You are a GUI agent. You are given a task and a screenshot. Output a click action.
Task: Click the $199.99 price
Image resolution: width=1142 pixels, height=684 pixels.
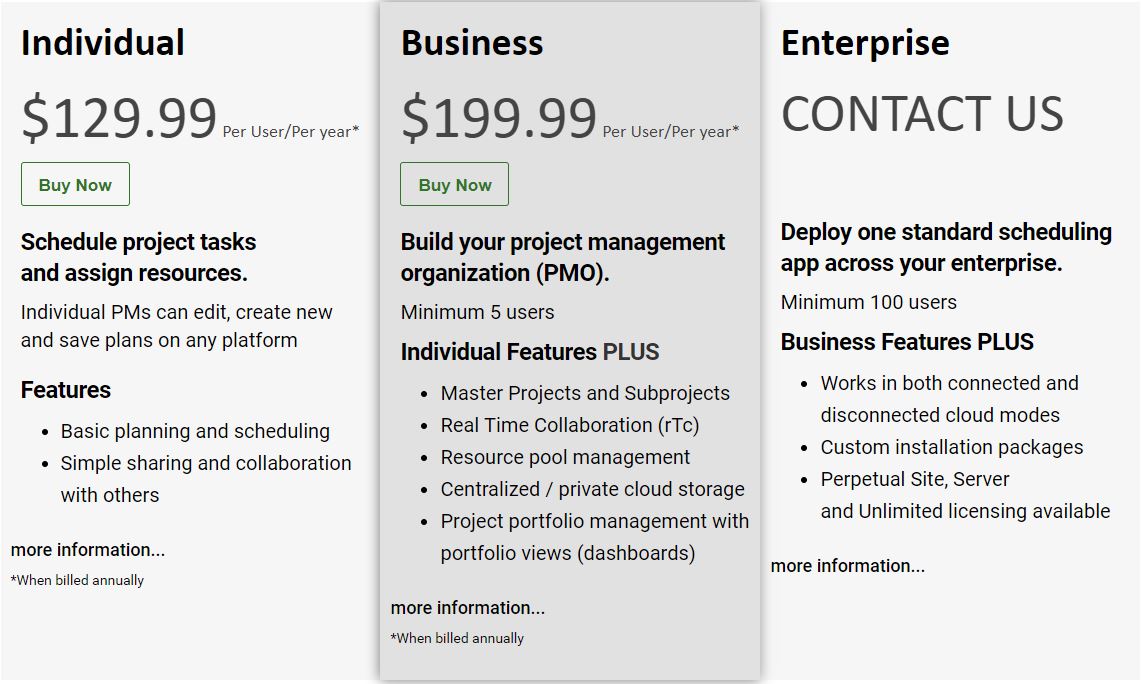499,117
